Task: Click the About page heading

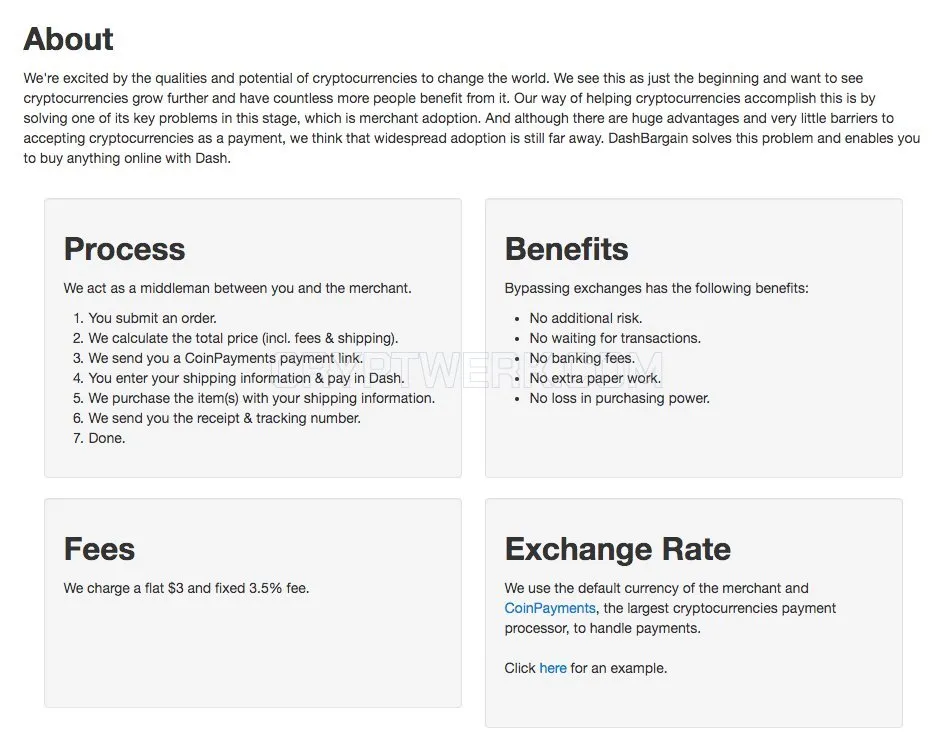Action: (x=69, y=39)
